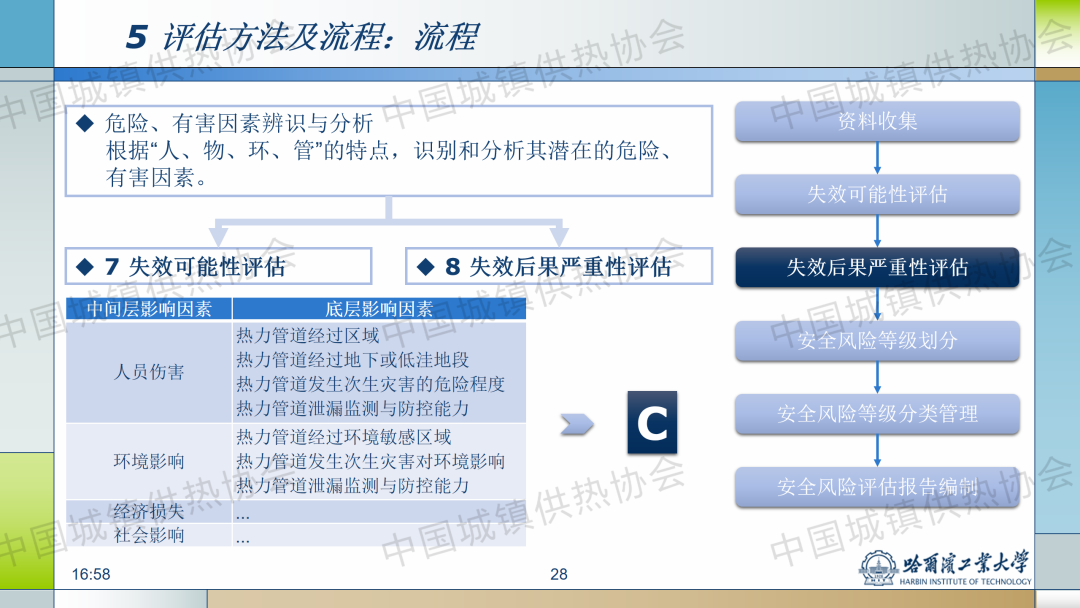Click the diamond bullet beside 8 失效后果严重性评估
Screen dimensions: 1080x608
tap(425, 267)
